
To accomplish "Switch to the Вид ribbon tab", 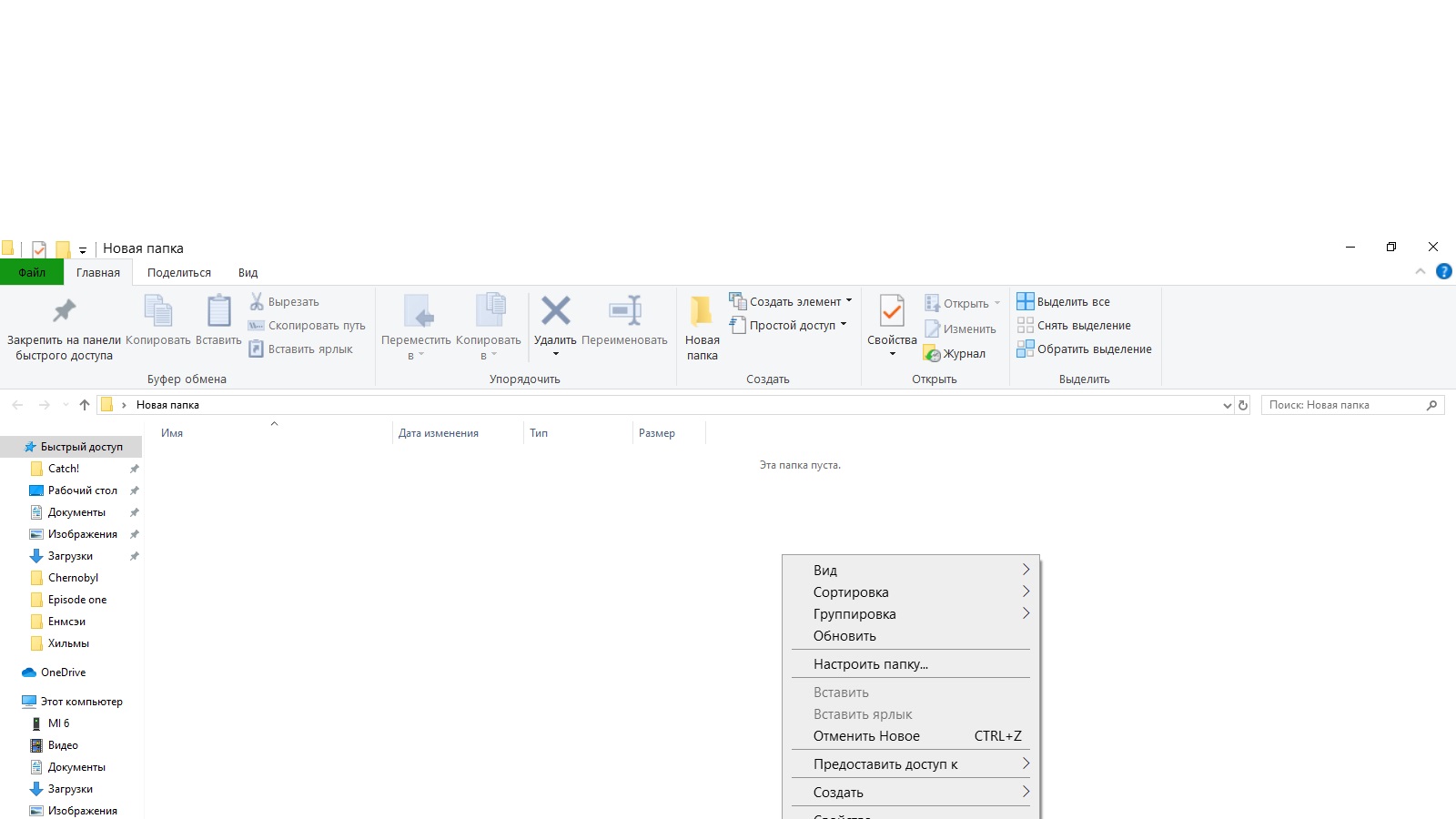I will coord(248,272).
